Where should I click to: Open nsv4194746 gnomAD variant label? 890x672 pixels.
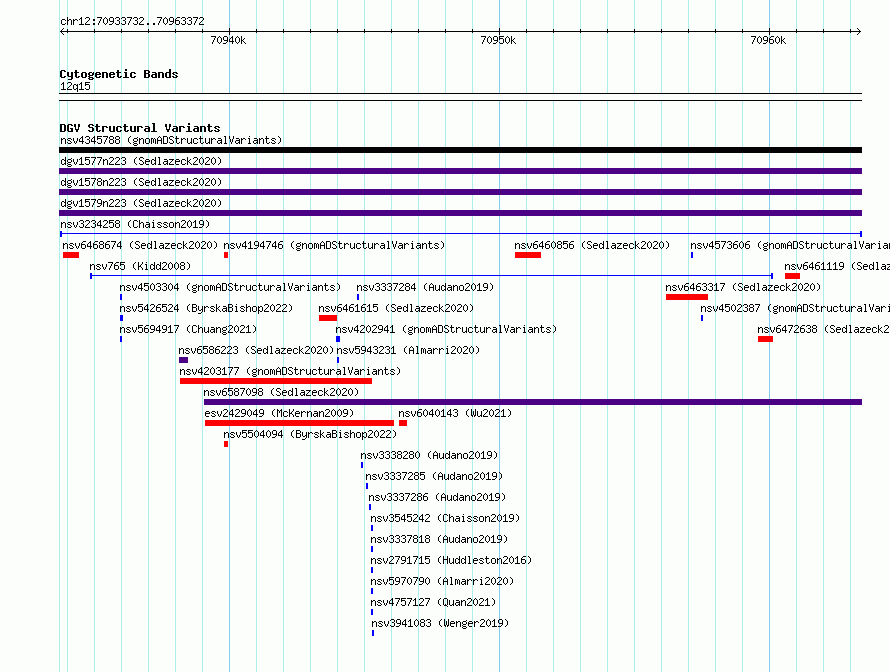click(x=334, y=245)
